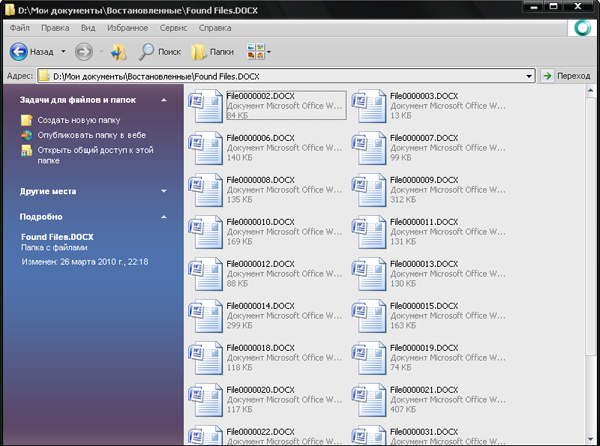Open the Справка menu
Viewport: 600px width, 446px height.
[x=215, y=28]
